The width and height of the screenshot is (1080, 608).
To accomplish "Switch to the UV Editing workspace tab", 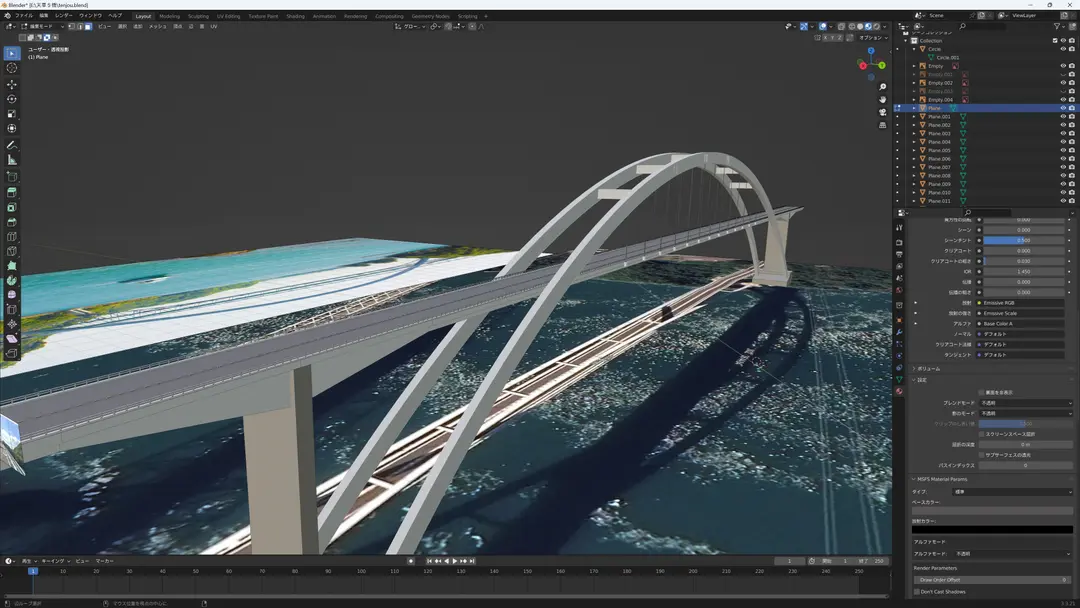I will tap(229, 16).
